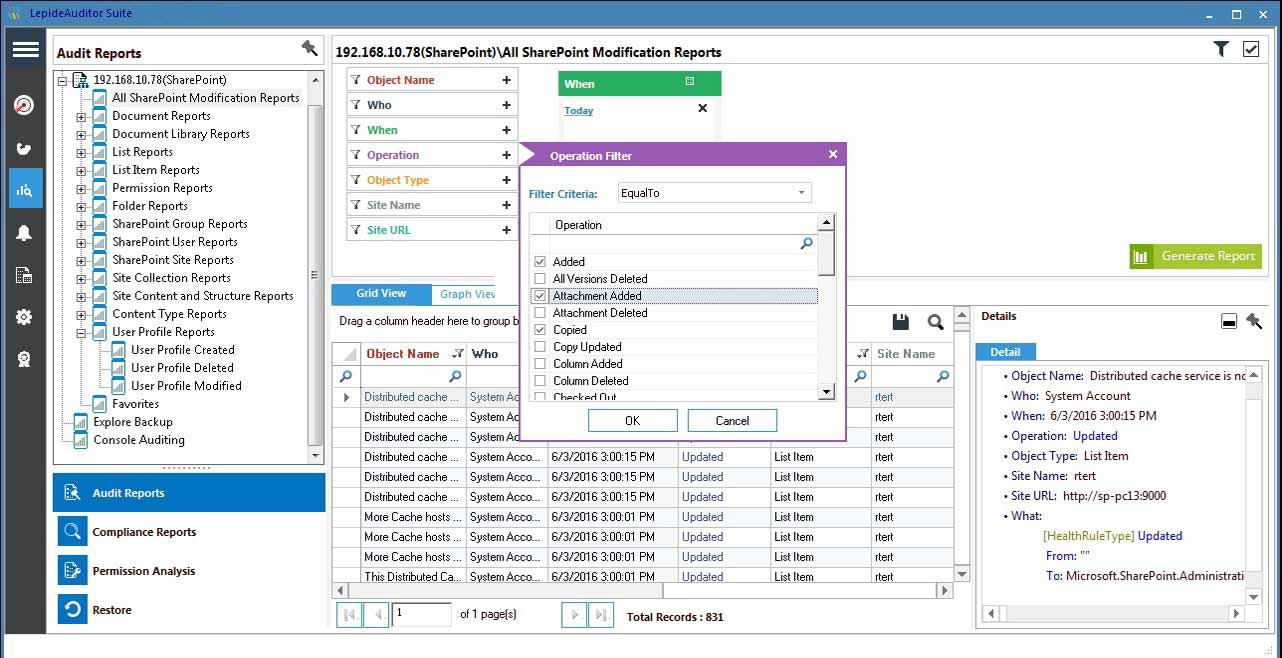Click the checkmark box icon at top right
This screenshot has width=1282, height=658.
point(1251,49)
